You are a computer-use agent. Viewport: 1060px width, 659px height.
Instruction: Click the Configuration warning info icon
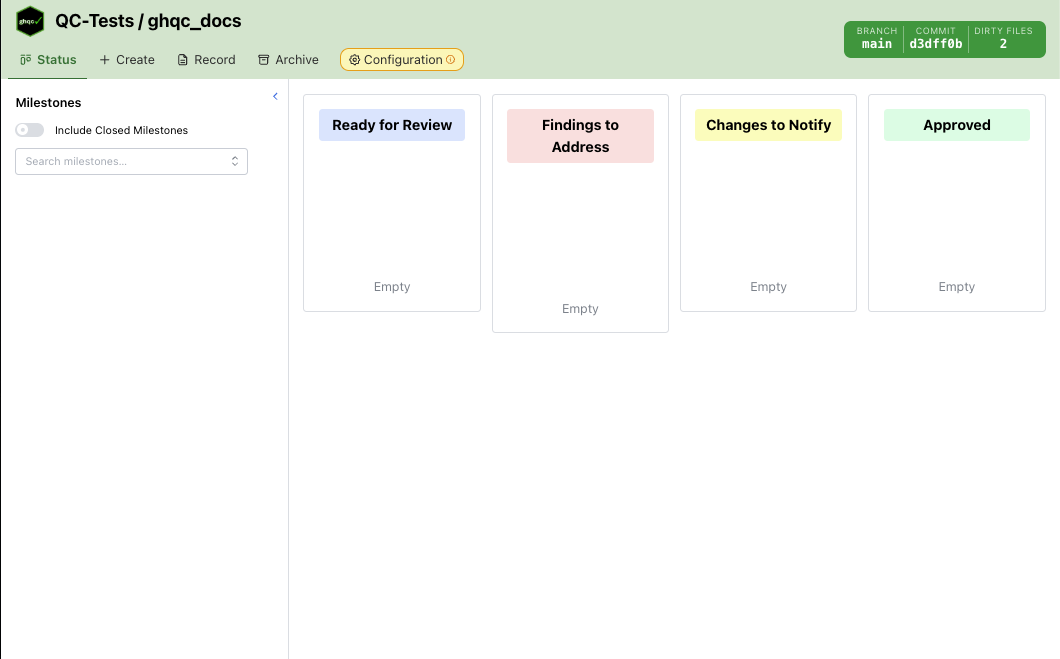[x=450, y=60]
